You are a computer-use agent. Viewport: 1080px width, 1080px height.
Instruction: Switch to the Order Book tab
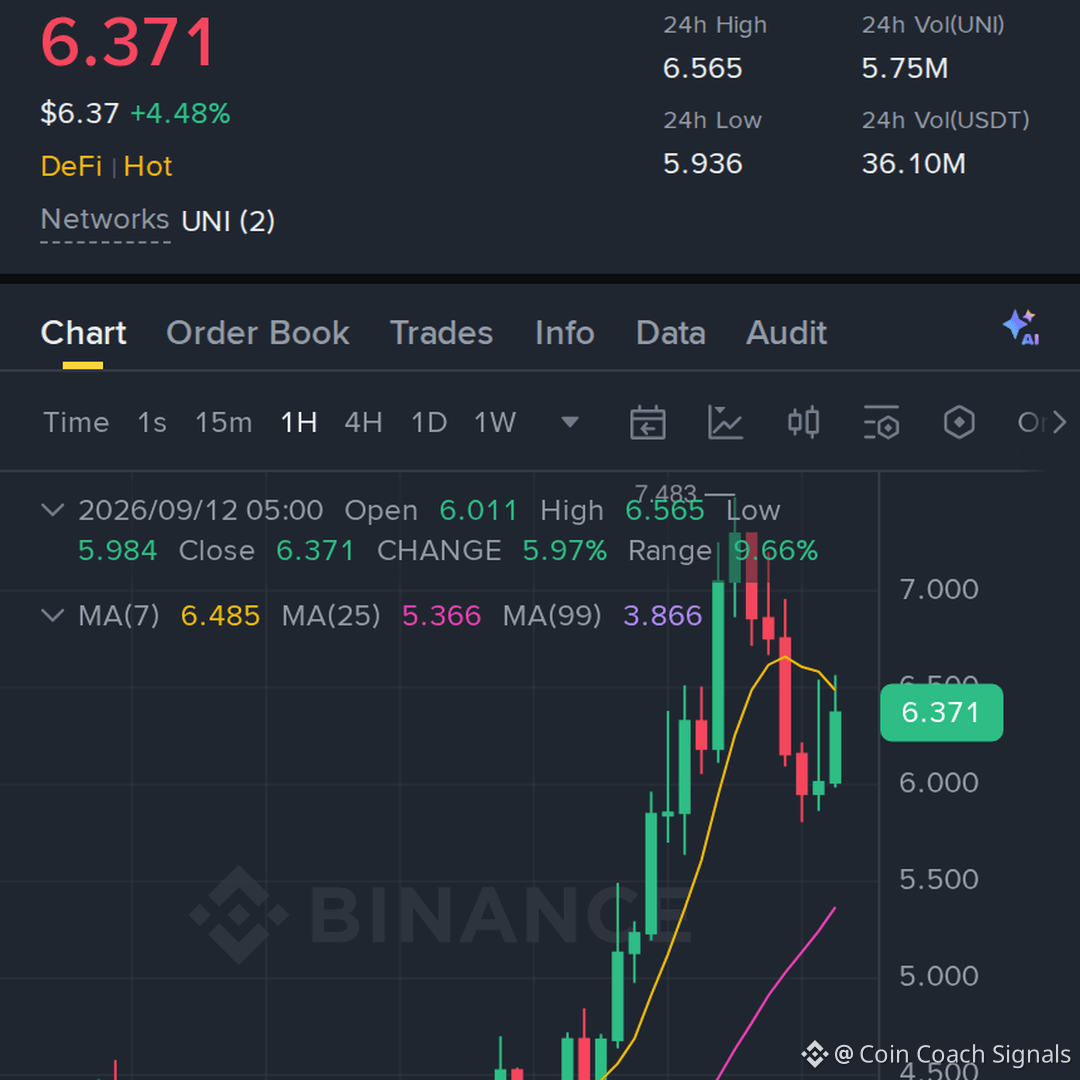(x=258, y=333)
